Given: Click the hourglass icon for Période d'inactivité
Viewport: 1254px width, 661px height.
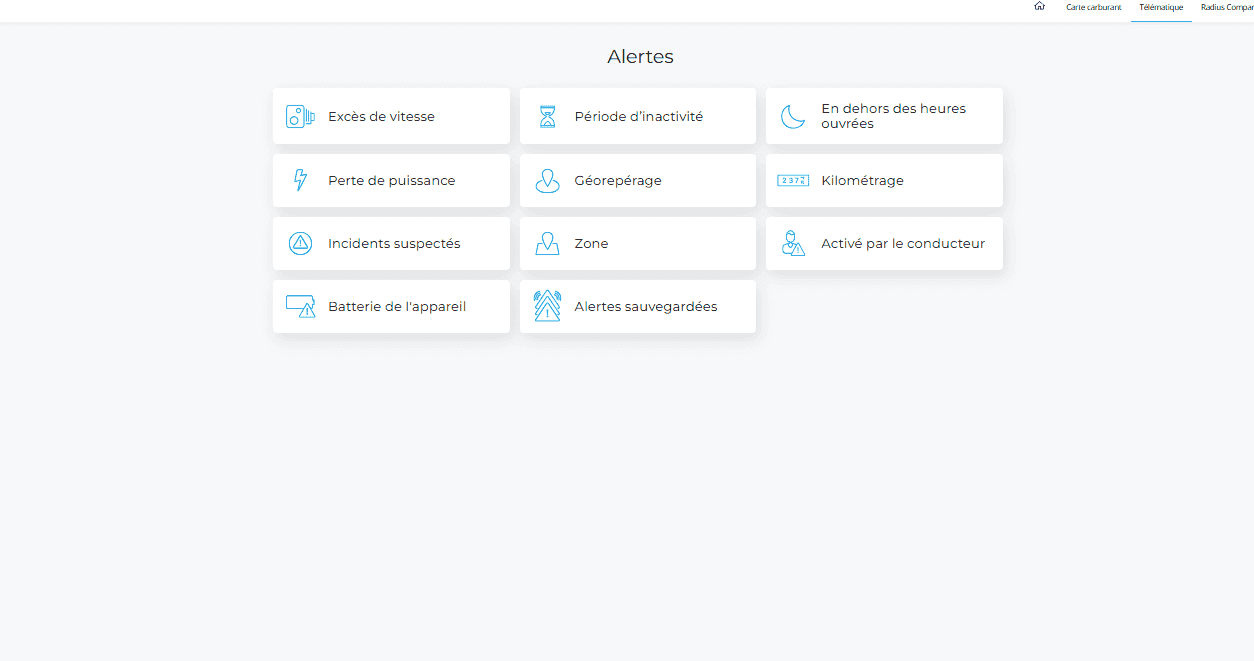Looking at the screenshot, I should click(547, 117).
